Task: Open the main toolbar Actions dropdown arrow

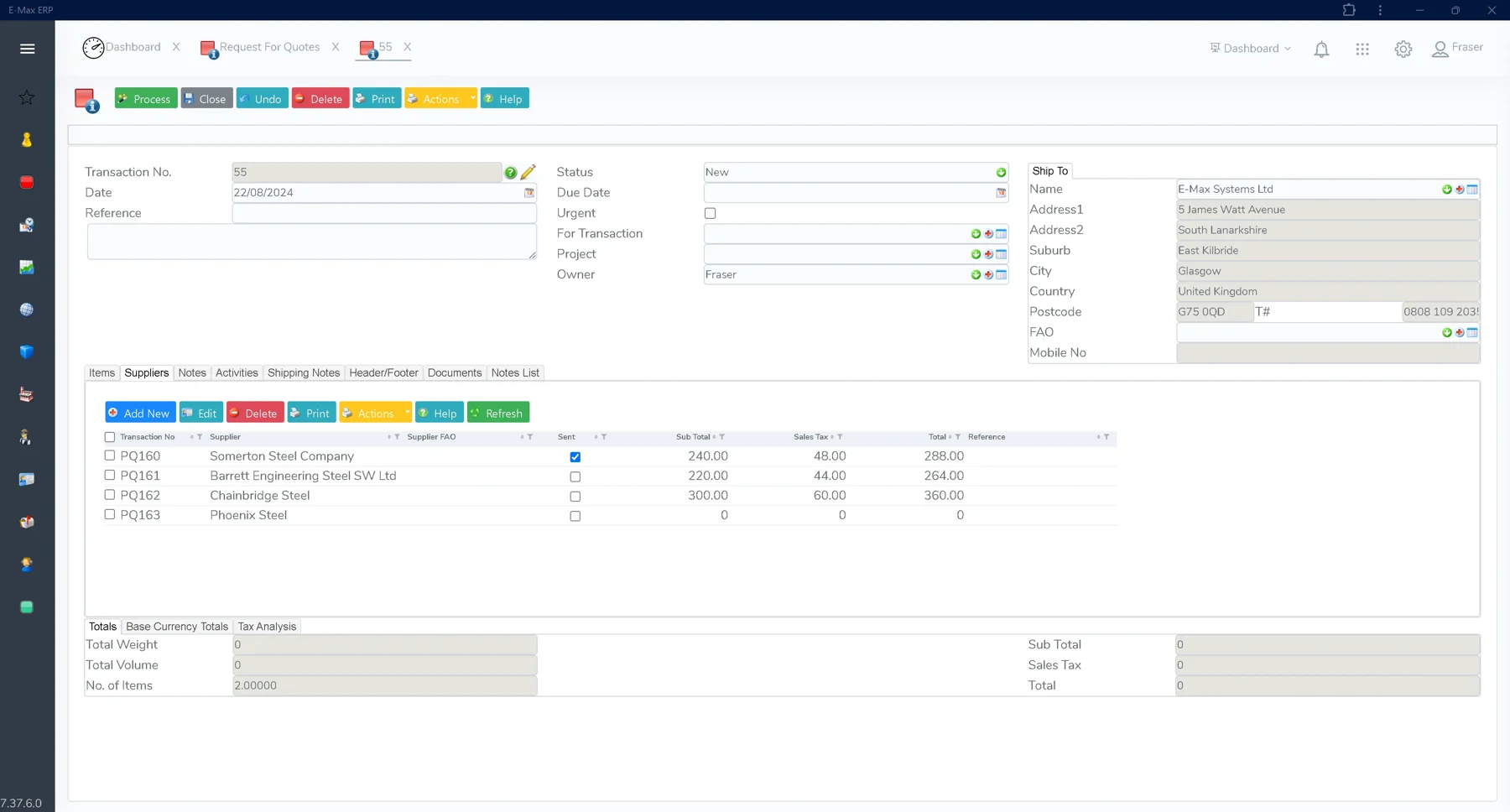Action: pyautogui.click(x=472, y=98)
